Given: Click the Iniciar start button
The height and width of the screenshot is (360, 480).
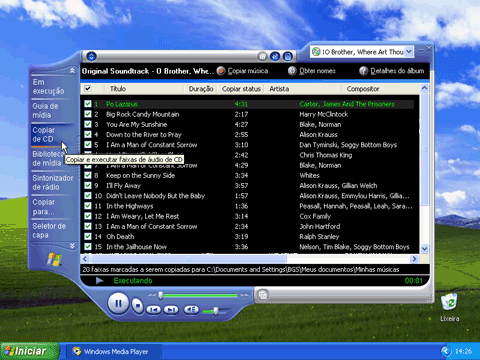Looking at the screenshot, I should click(x=29, y=351).
